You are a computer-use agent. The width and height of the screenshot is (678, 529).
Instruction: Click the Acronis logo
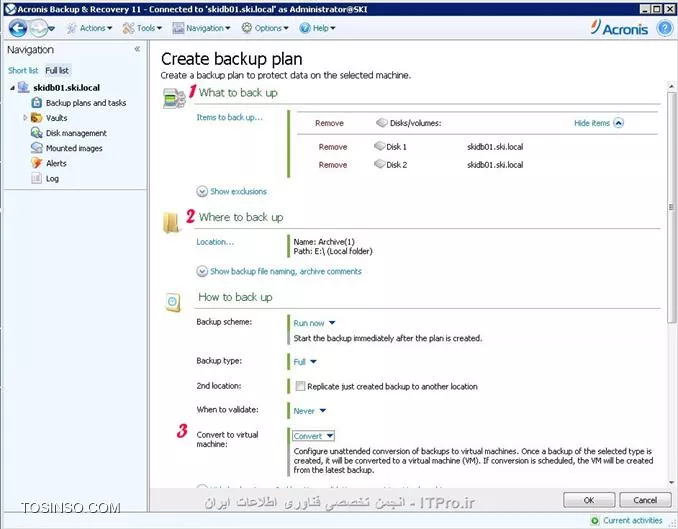619,28
